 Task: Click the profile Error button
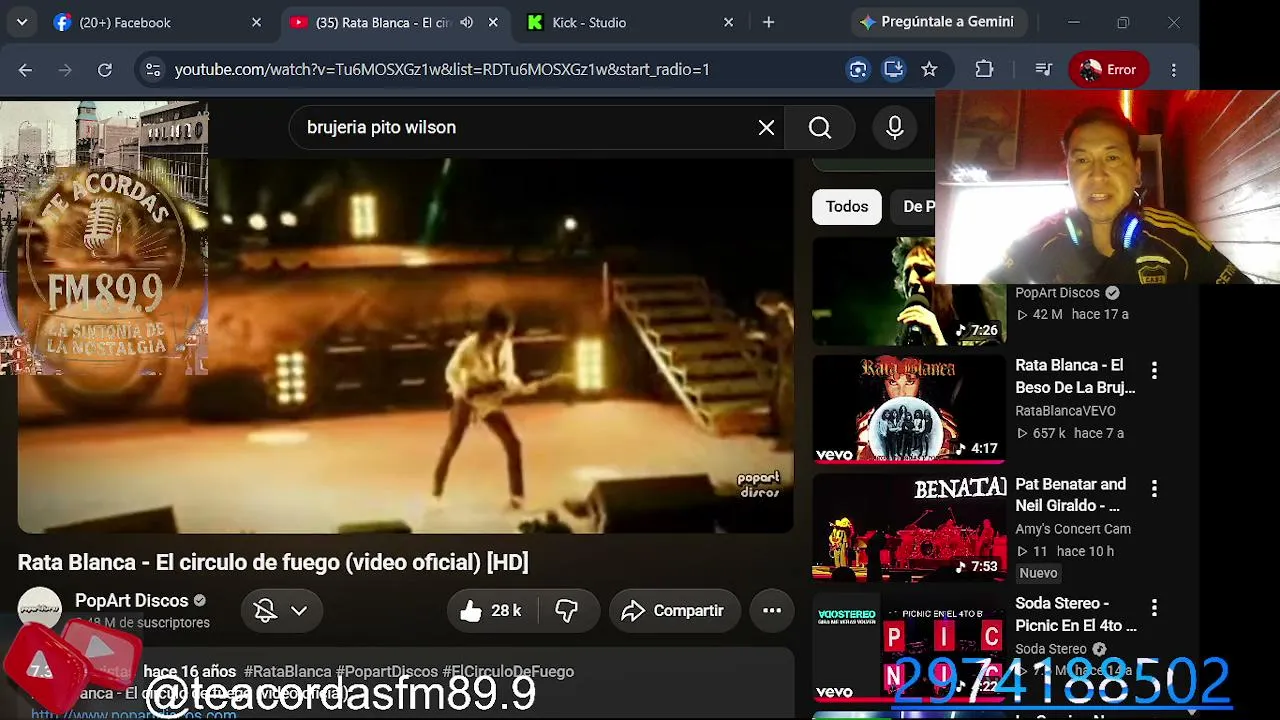1109,69
